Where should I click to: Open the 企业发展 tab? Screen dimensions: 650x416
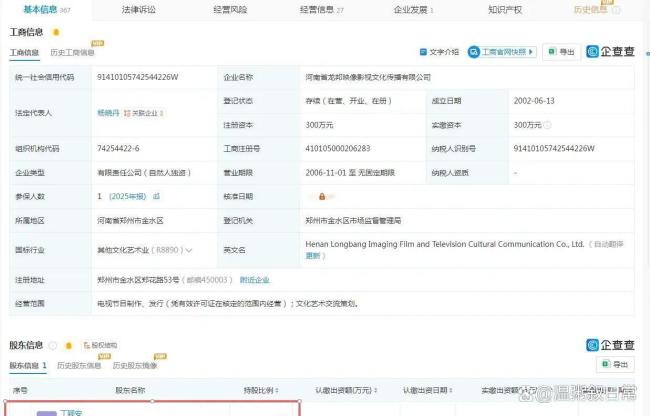(x=413, y=10)
